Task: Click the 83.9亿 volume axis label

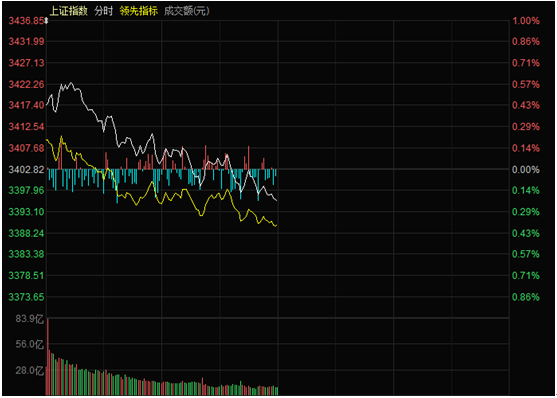Action: point(29,319)
